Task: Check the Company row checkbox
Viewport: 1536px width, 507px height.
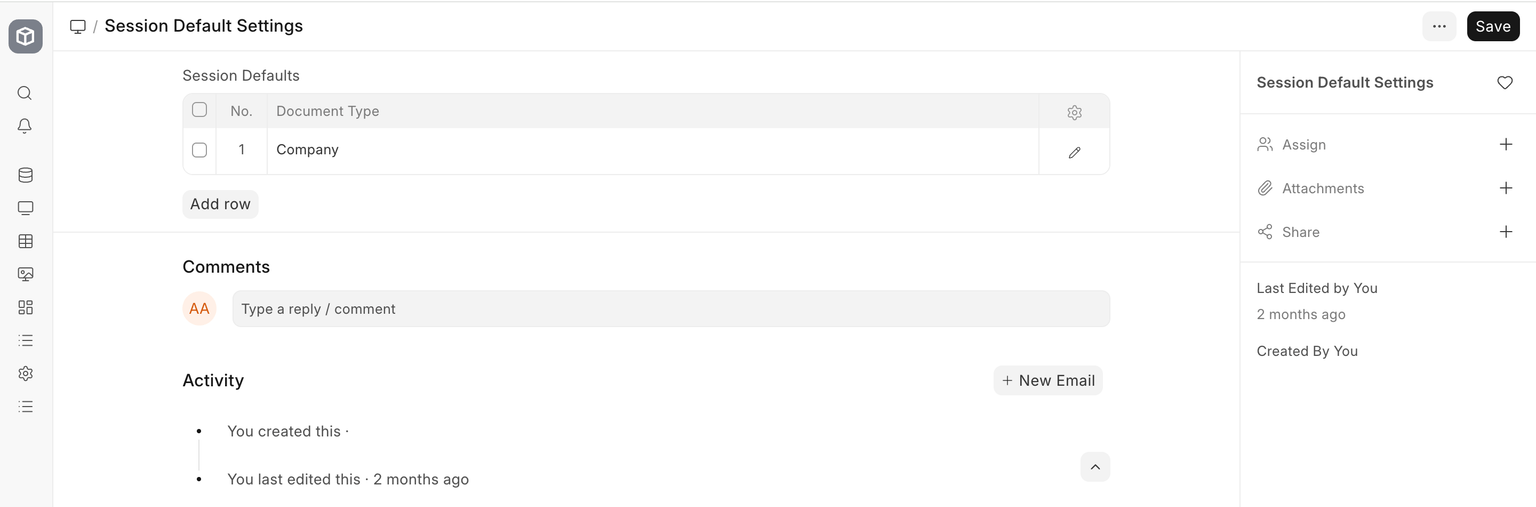Action: pos(199,150)
